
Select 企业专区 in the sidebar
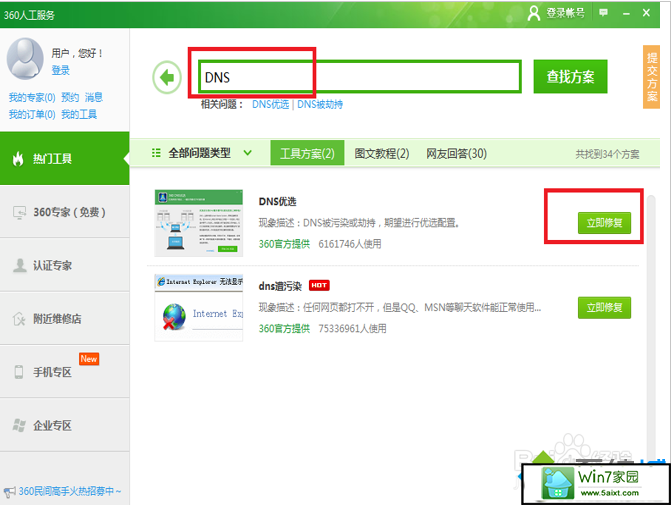tap(65, 425)
